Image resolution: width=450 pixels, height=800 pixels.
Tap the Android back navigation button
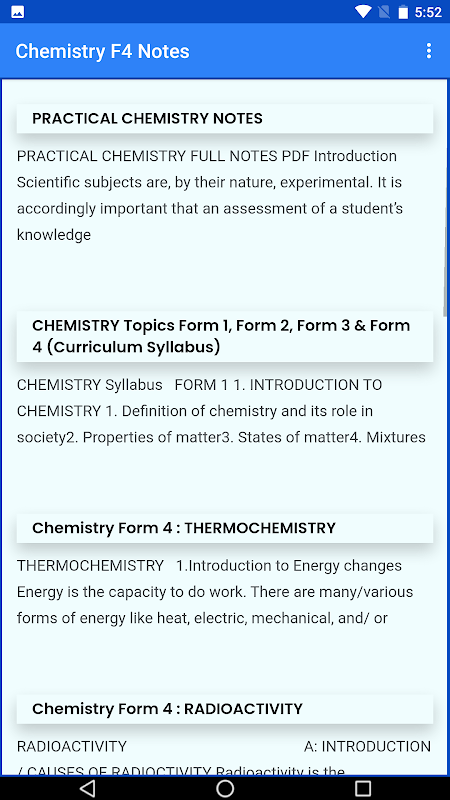(x=87, y=788)
